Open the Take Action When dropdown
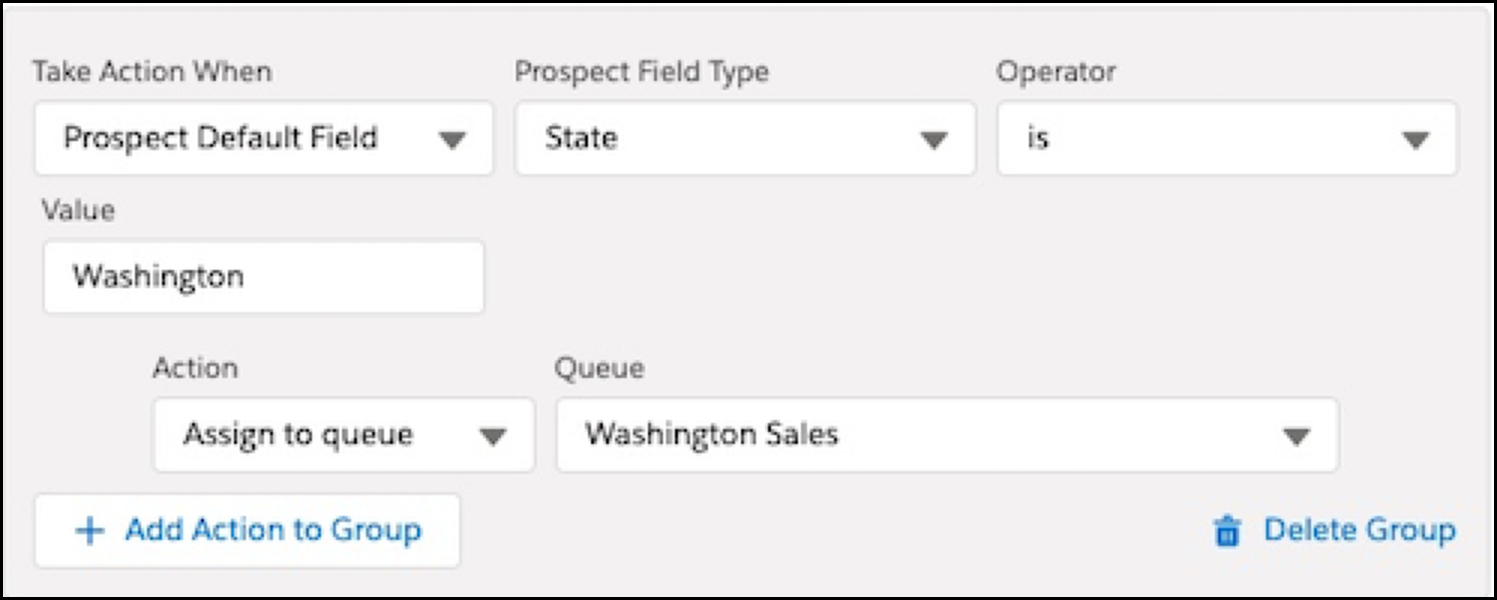The height and width of the screenshot is (600, 1497). tap(263, 138)
